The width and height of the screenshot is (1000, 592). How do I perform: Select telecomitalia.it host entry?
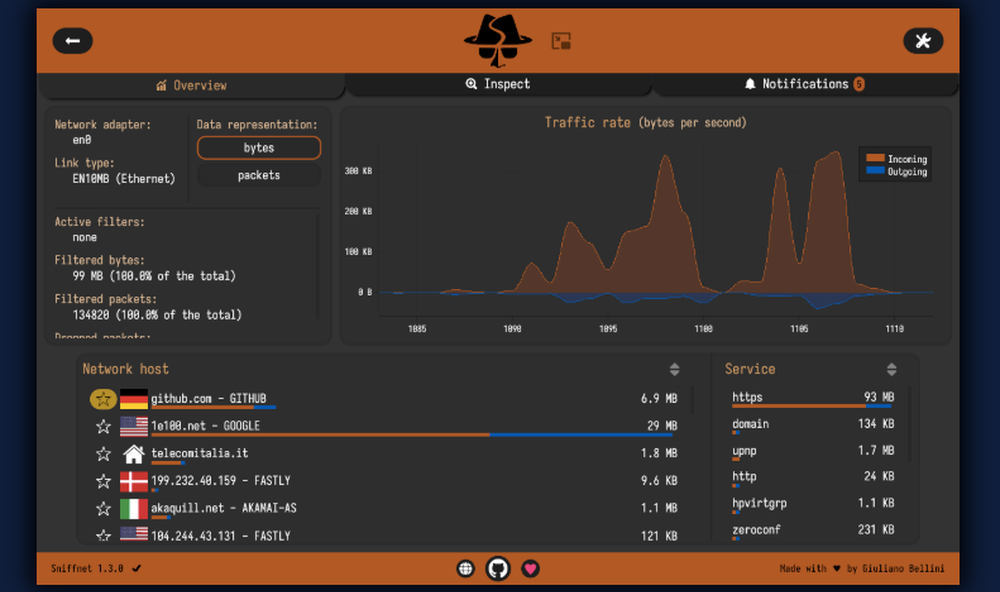[x=383, y=454]
